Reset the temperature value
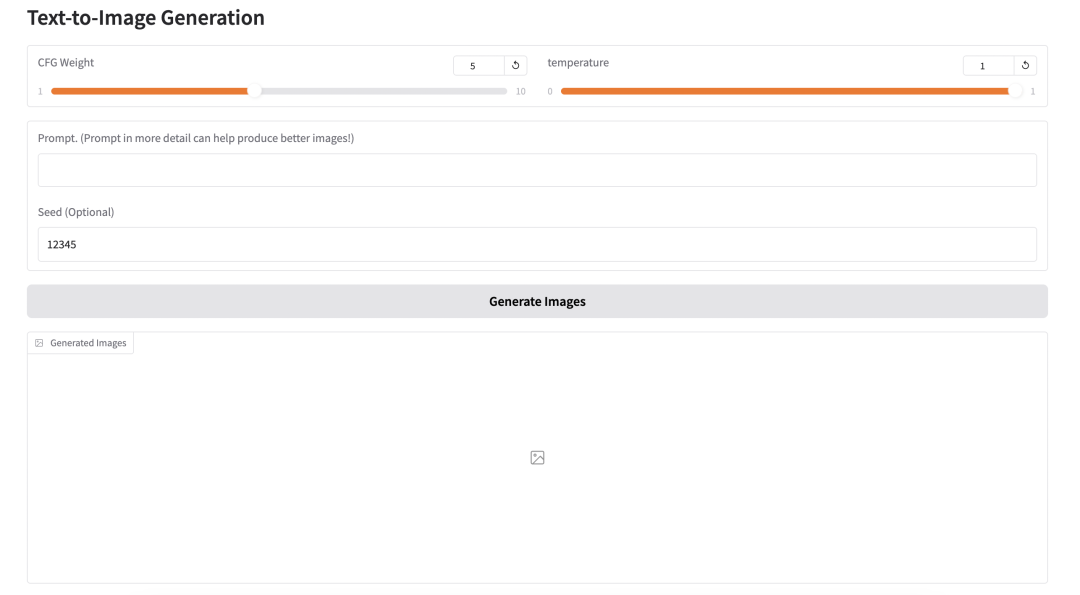This screenshot has height=595, width=1080. [1025, 65]
